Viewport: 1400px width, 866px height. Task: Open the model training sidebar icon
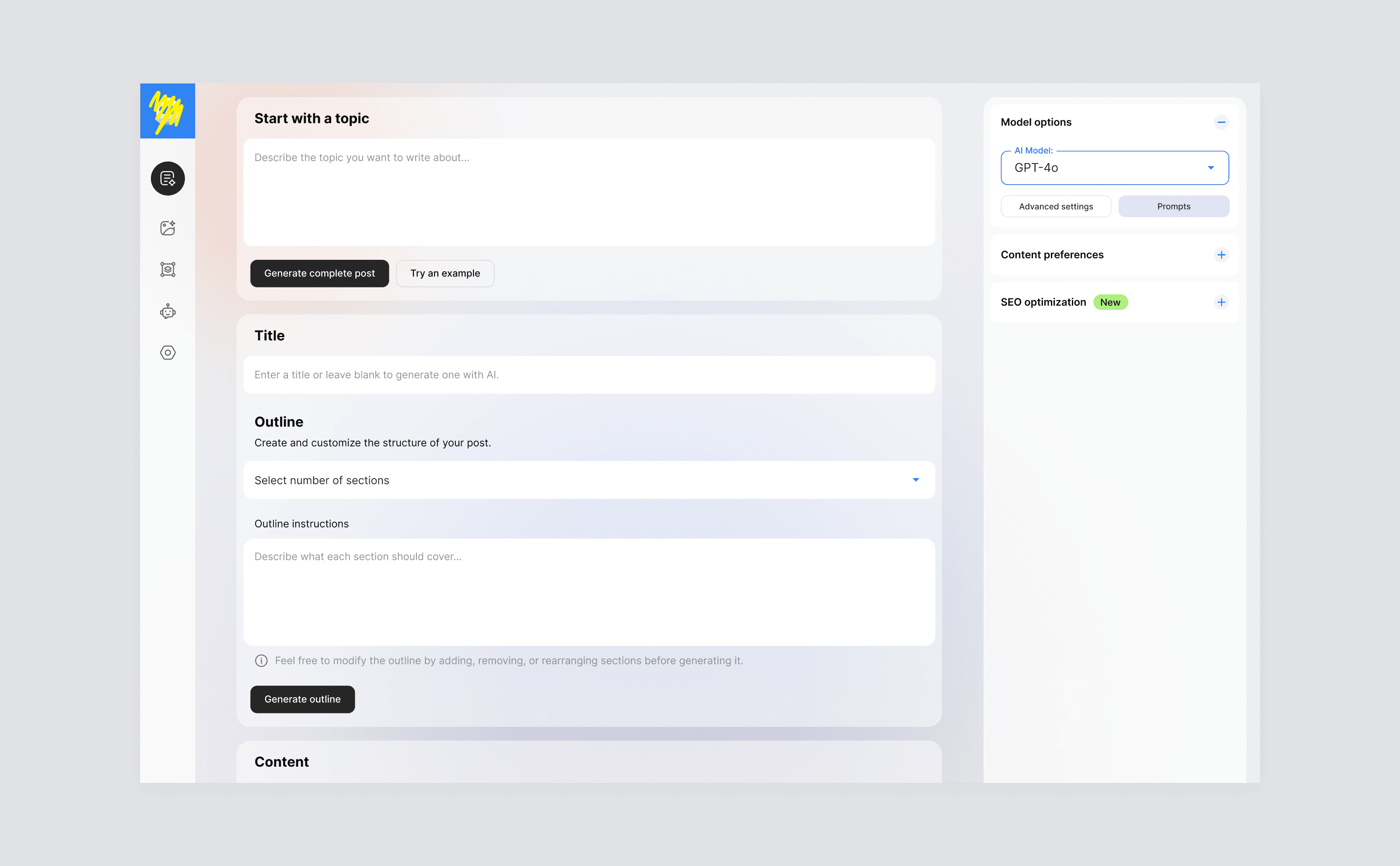(x=167, y=269)
